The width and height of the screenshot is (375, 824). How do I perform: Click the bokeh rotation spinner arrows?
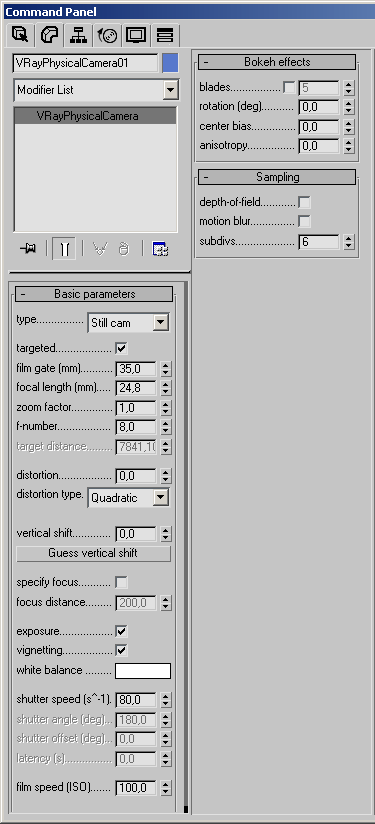[349, 107]
